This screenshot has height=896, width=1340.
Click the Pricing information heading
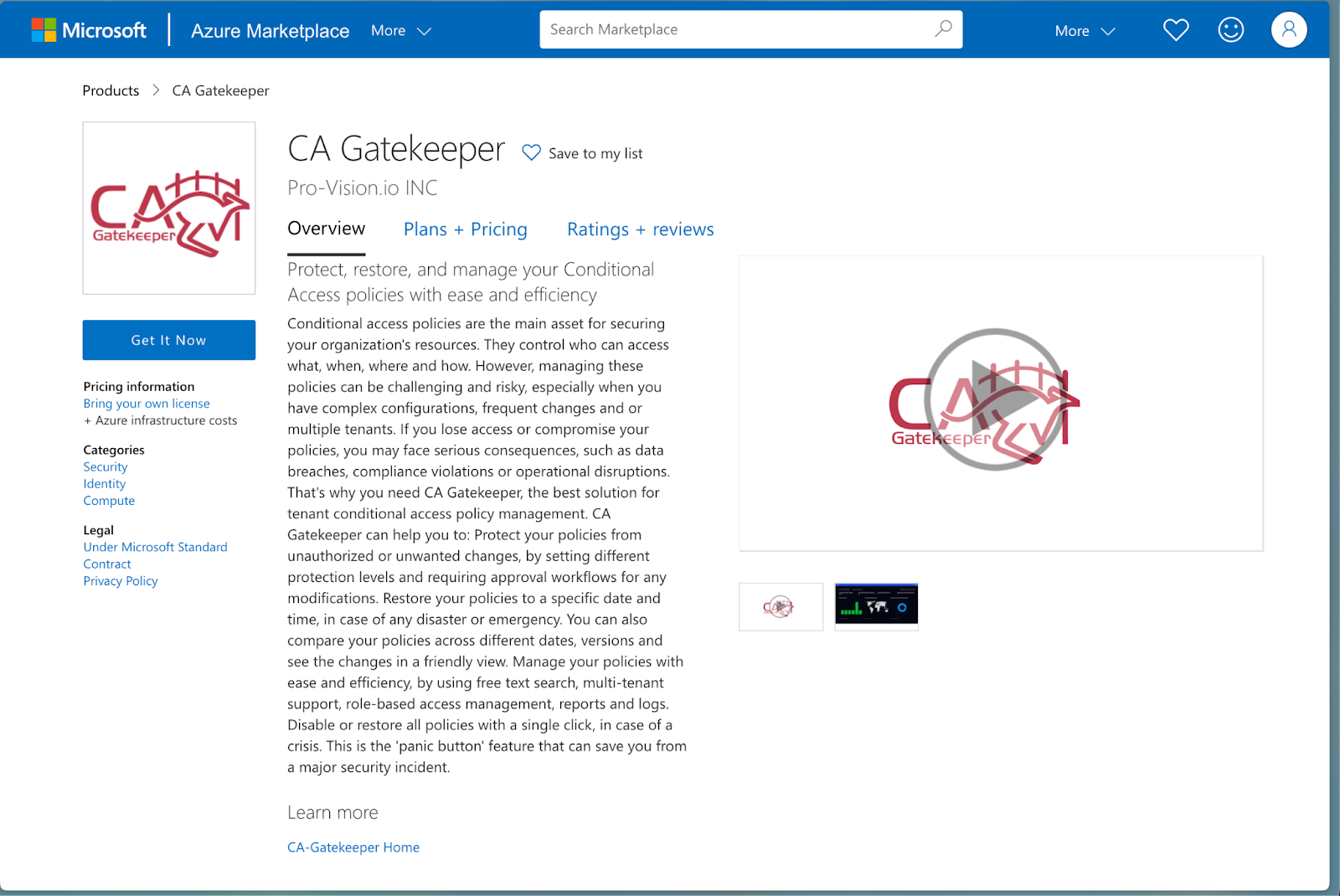tap(139, 387)
